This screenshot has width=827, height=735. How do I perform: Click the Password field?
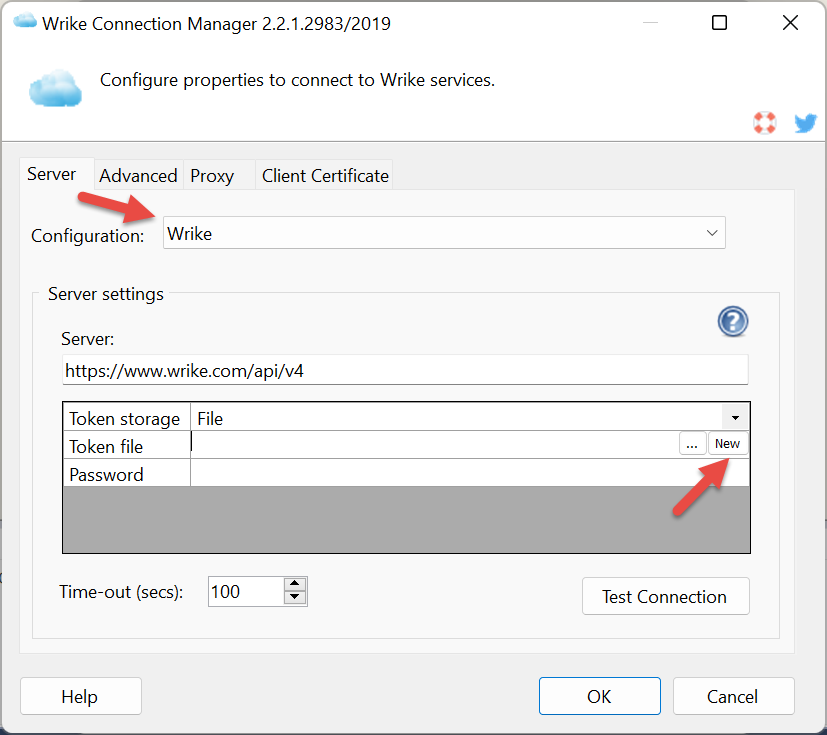click(x=468, y=474)
